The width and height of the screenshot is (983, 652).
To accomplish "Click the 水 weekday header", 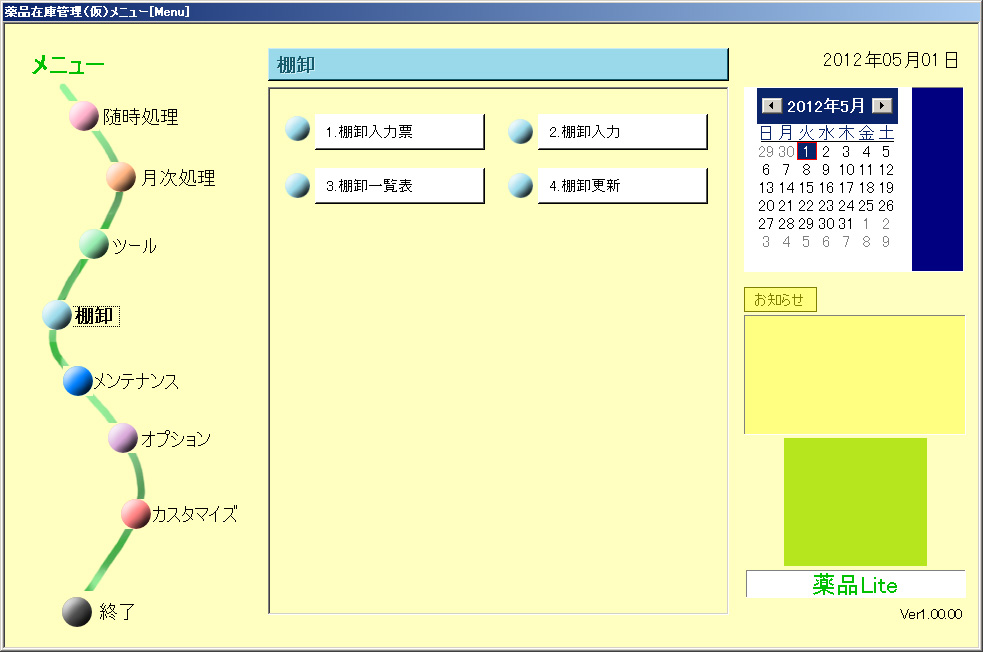I will pyautogui.click(x=826, y=133).
